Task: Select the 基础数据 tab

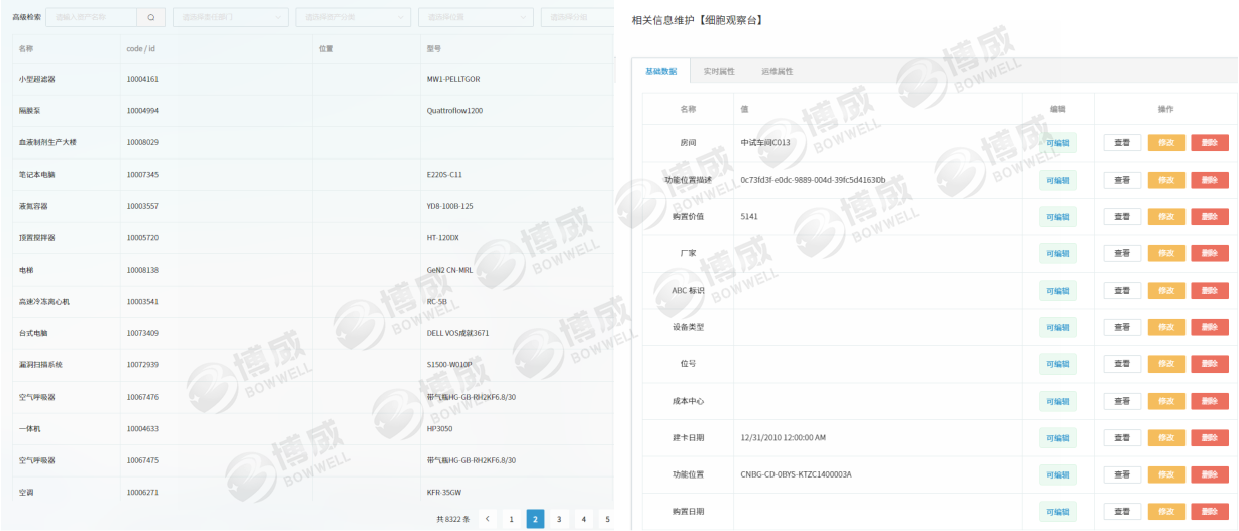Action: tap(661, 71)
